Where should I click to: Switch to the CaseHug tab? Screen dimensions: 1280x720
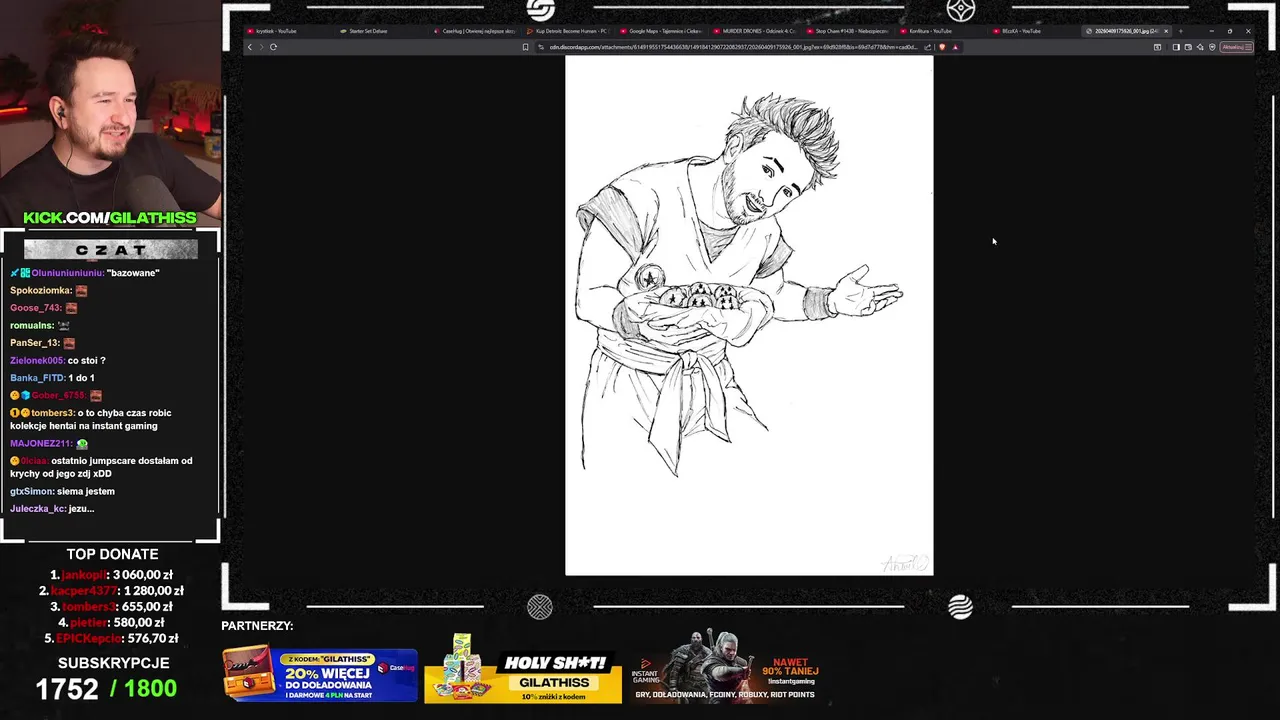tap(475, 31)
